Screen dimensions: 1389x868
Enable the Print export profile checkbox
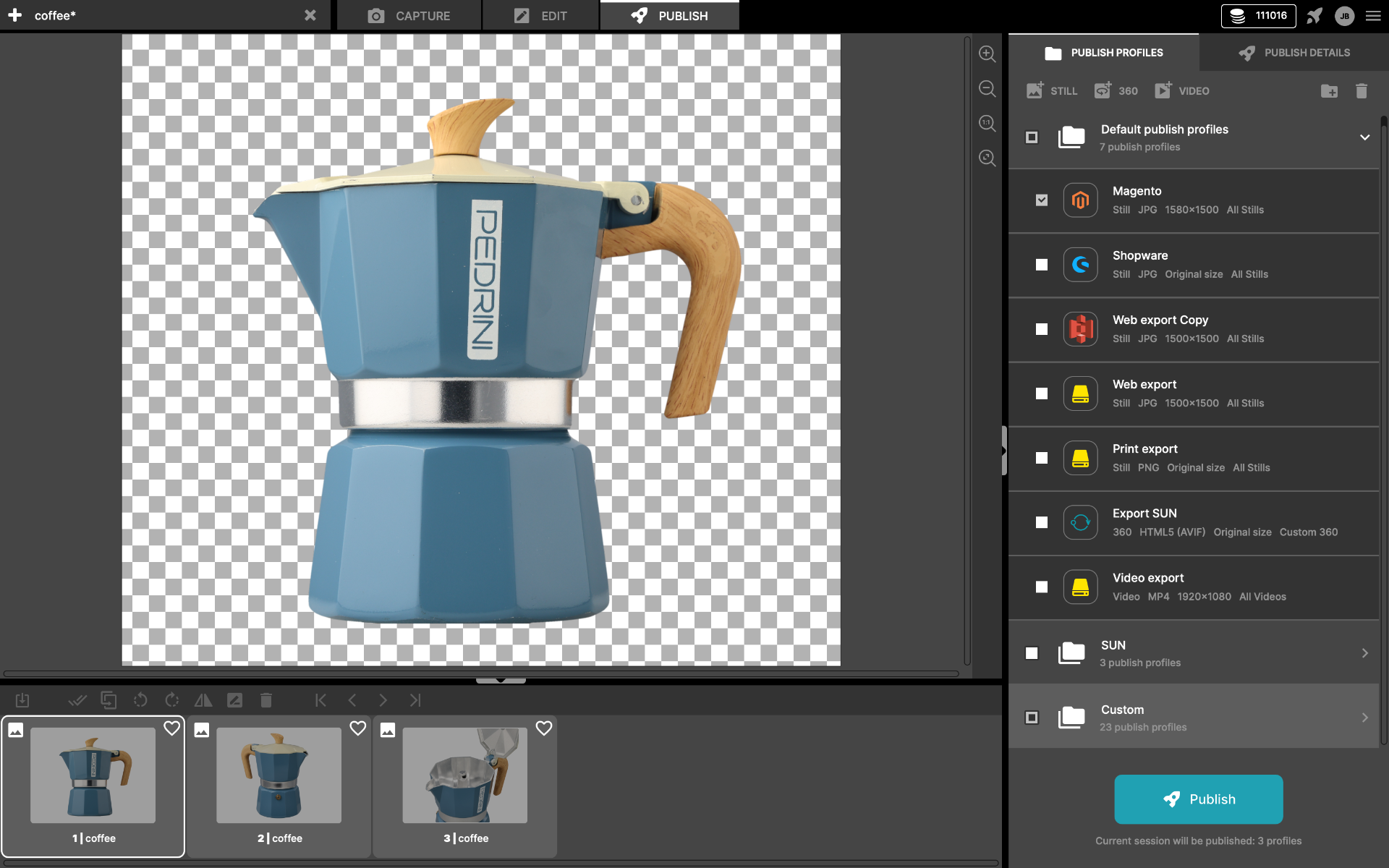[x=1041, y=458]
